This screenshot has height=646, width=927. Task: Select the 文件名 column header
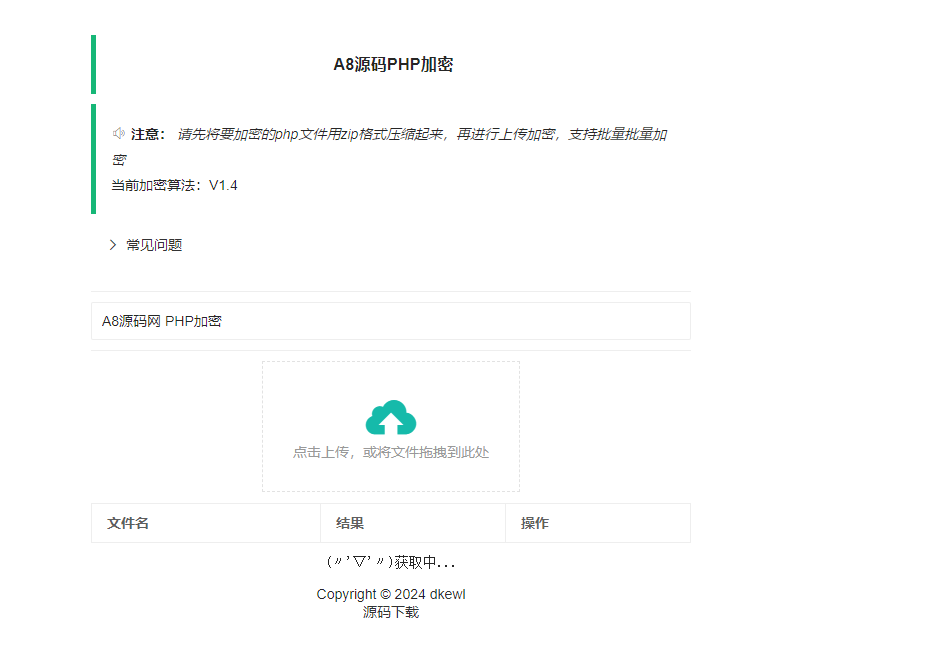(x=206, y=523)
